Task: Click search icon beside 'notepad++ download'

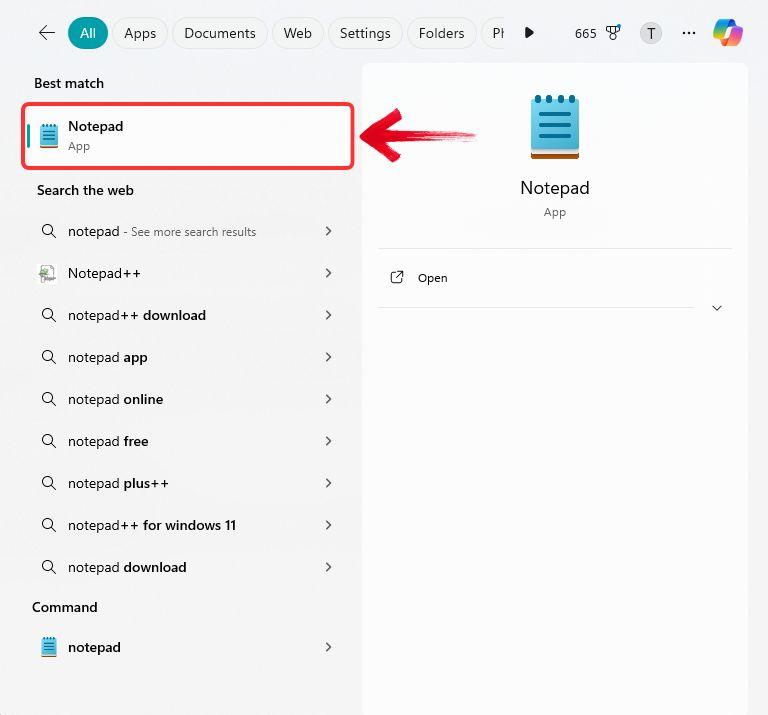Action: (x=48, y=315)
